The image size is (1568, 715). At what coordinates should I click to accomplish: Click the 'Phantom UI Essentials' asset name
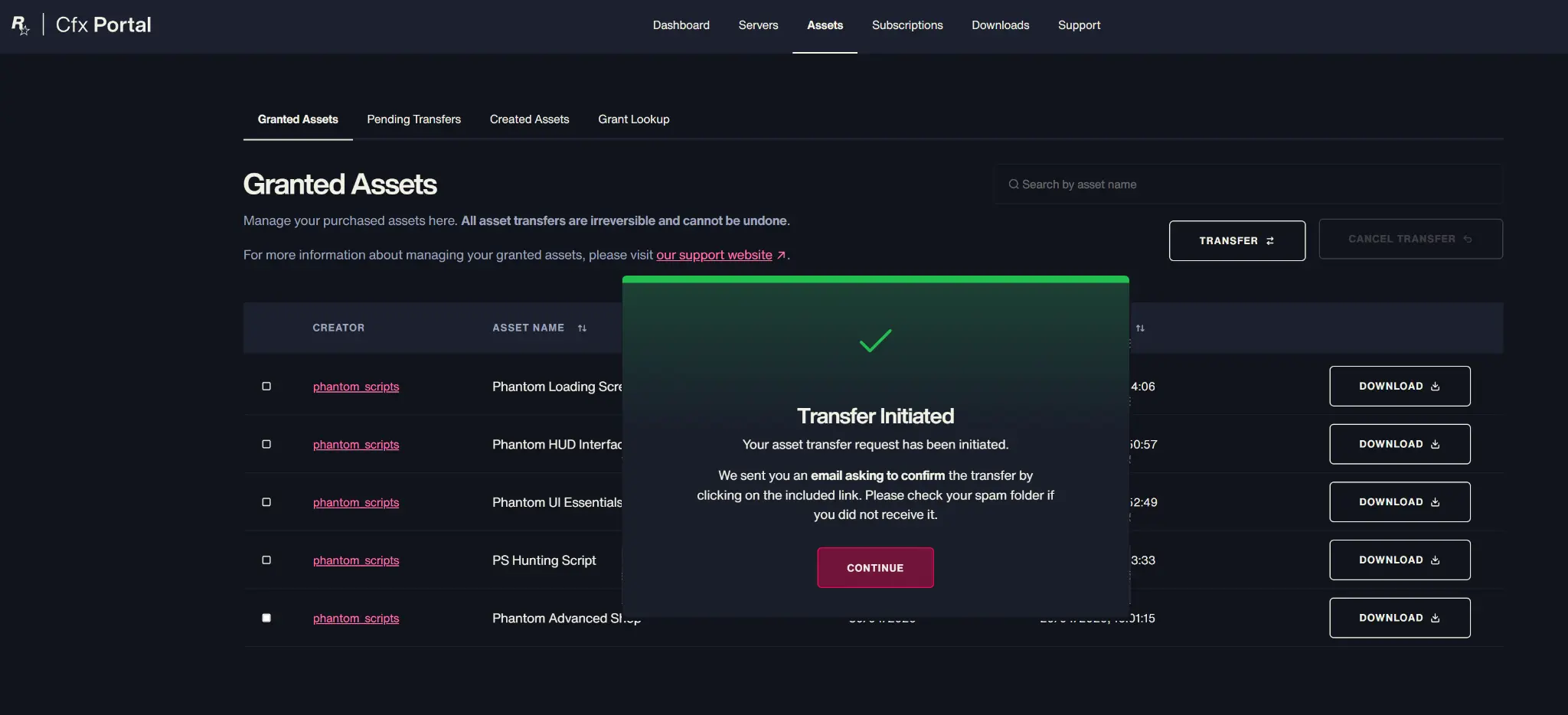557,502
